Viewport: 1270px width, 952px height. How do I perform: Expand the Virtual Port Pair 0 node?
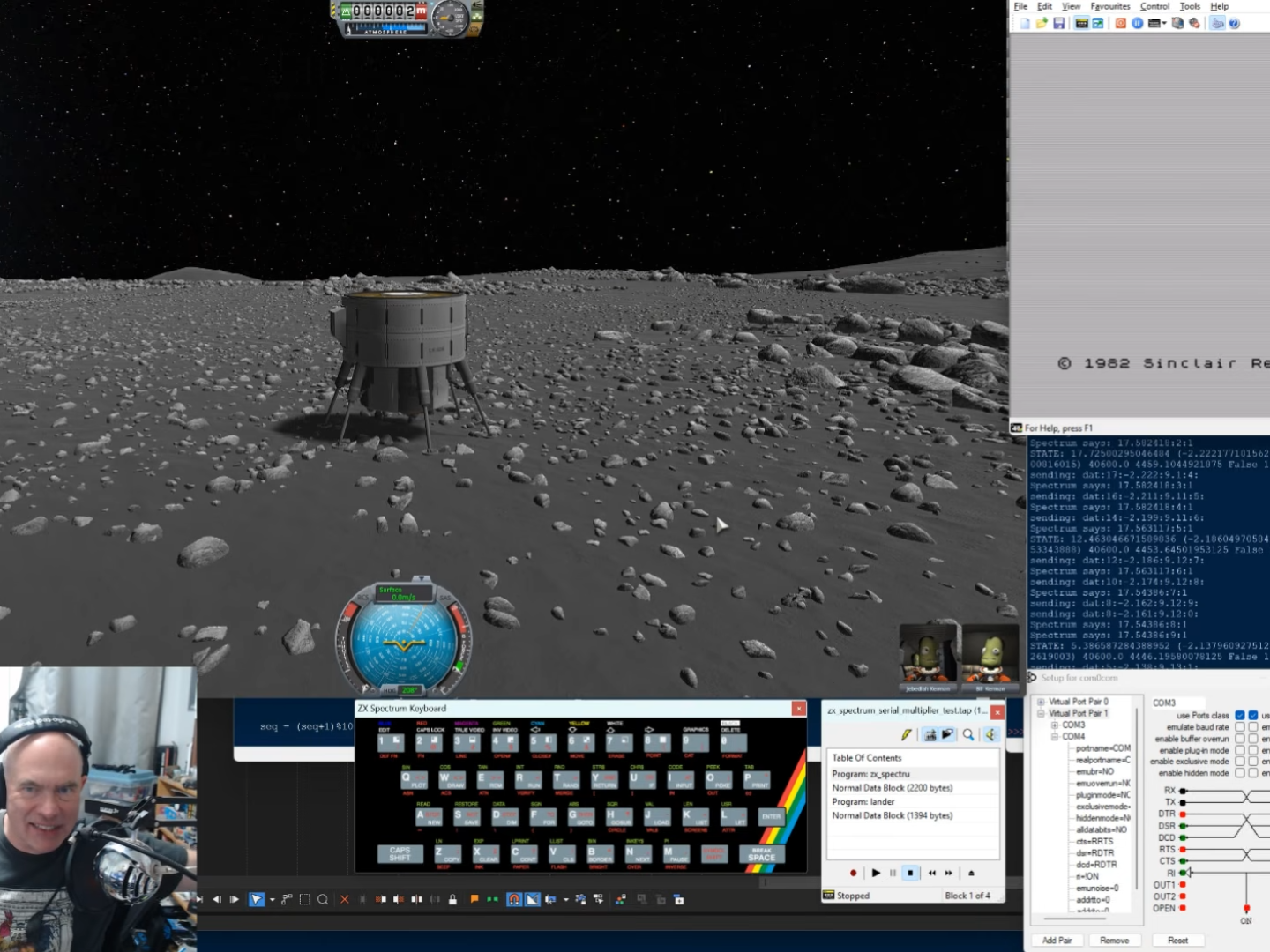(1041, 702)
